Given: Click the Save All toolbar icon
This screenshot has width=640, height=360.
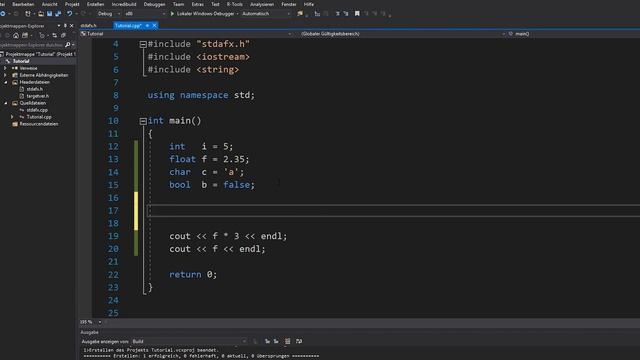Looking at the screenshot, I should [58, 13].
